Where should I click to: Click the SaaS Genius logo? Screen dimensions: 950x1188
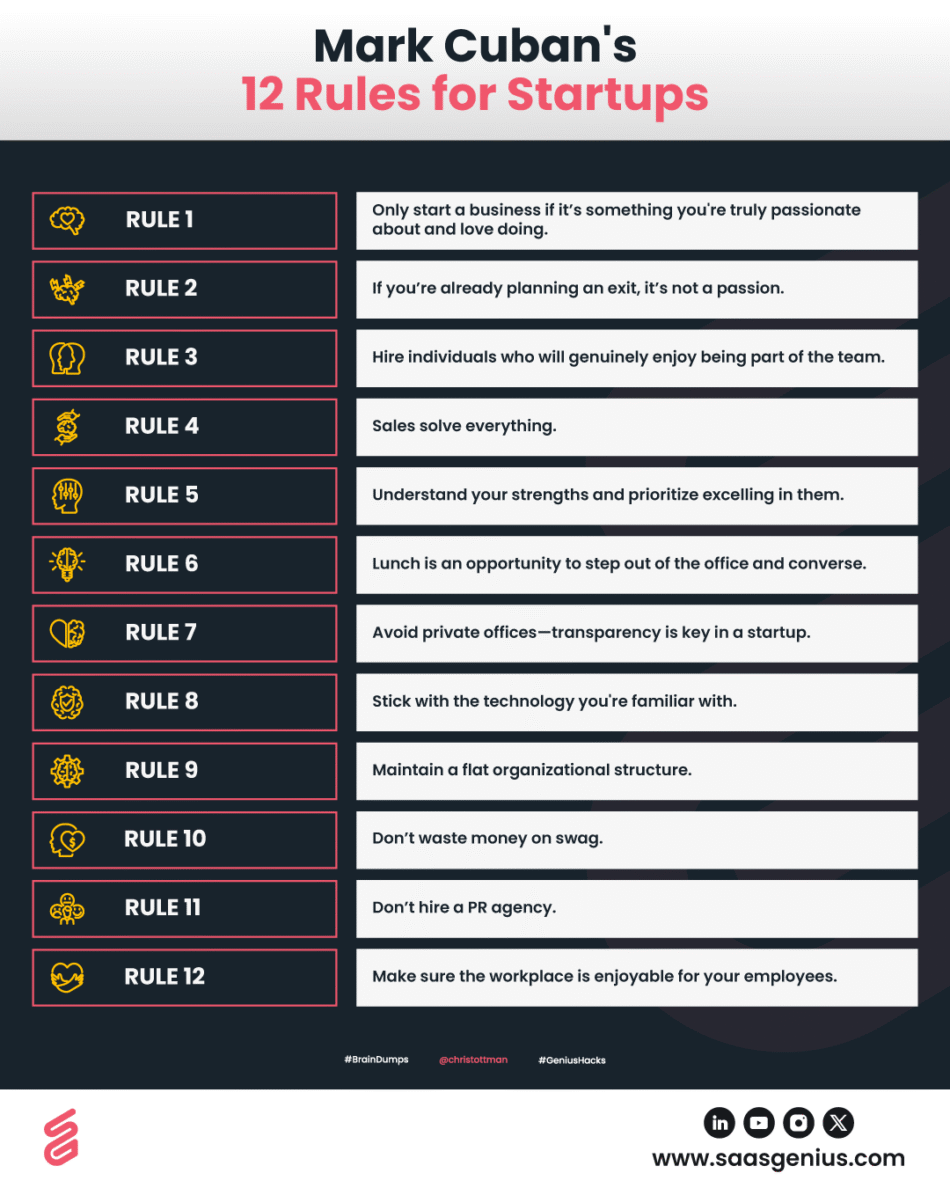(x=61, y=1137)
